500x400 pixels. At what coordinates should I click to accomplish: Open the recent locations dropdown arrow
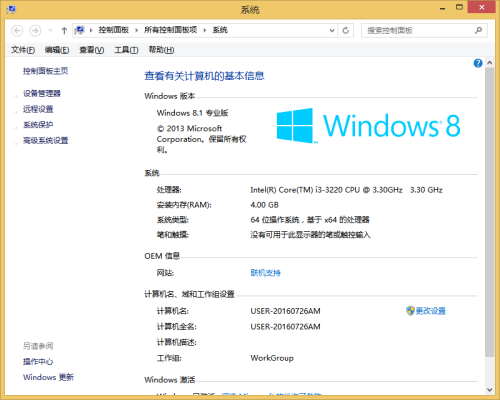(x=50, y=31)
